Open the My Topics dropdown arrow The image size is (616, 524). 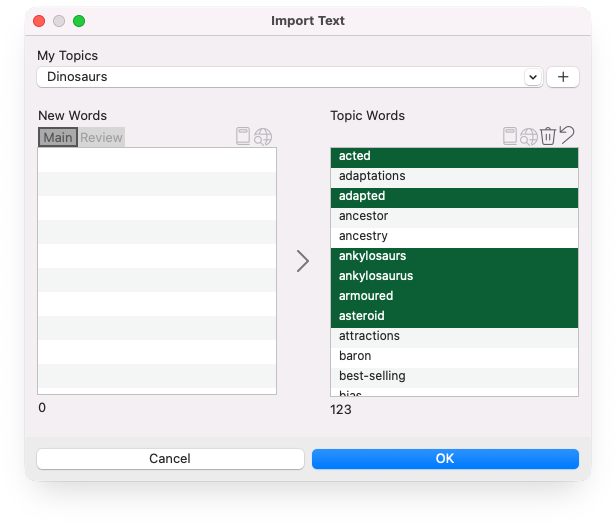(533, 77)
